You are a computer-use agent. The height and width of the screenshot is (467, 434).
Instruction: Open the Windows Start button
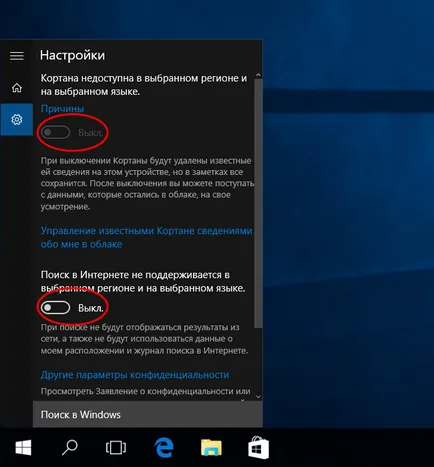point(23,447)
